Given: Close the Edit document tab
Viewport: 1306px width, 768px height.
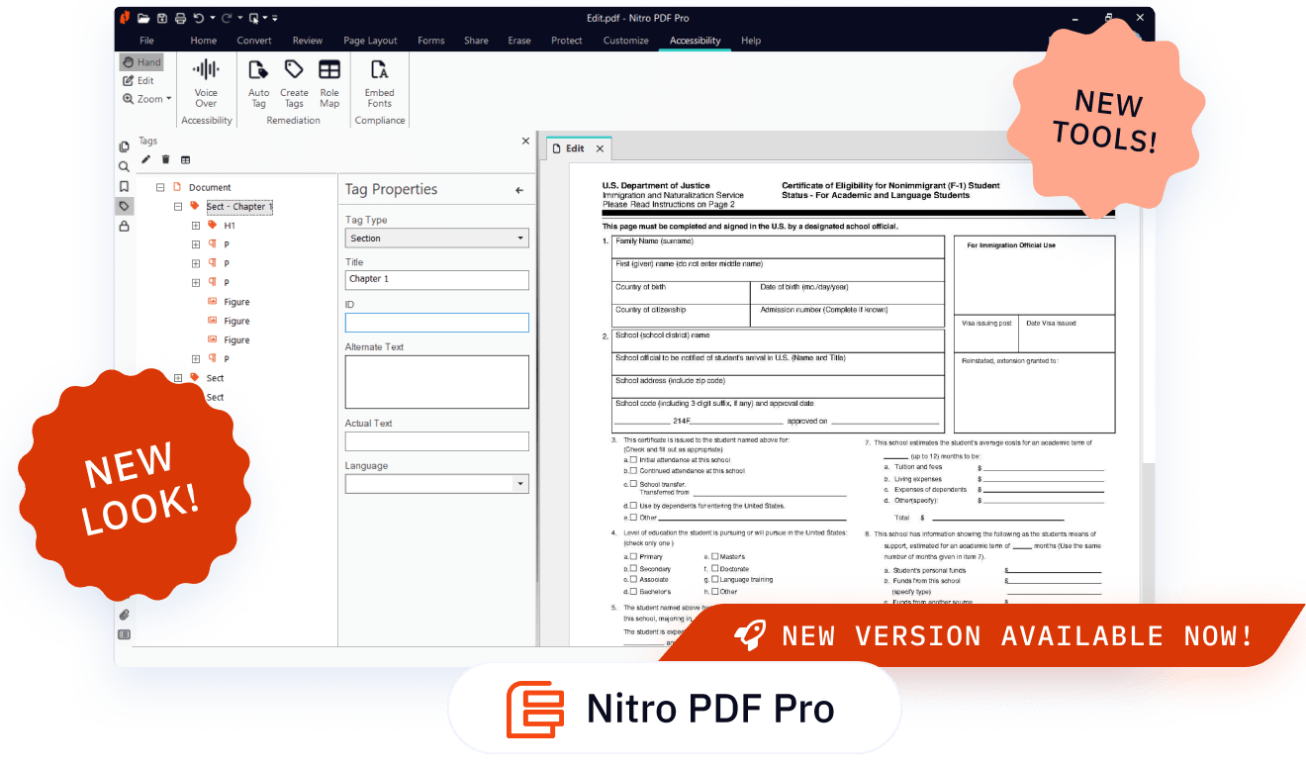Looking at the screenshot, I should tap(600, 148).
